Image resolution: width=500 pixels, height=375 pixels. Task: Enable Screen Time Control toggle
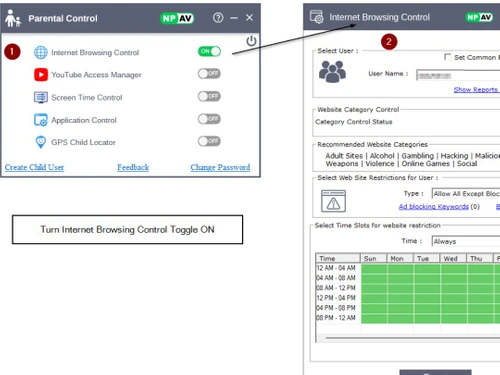coord(209,96)
